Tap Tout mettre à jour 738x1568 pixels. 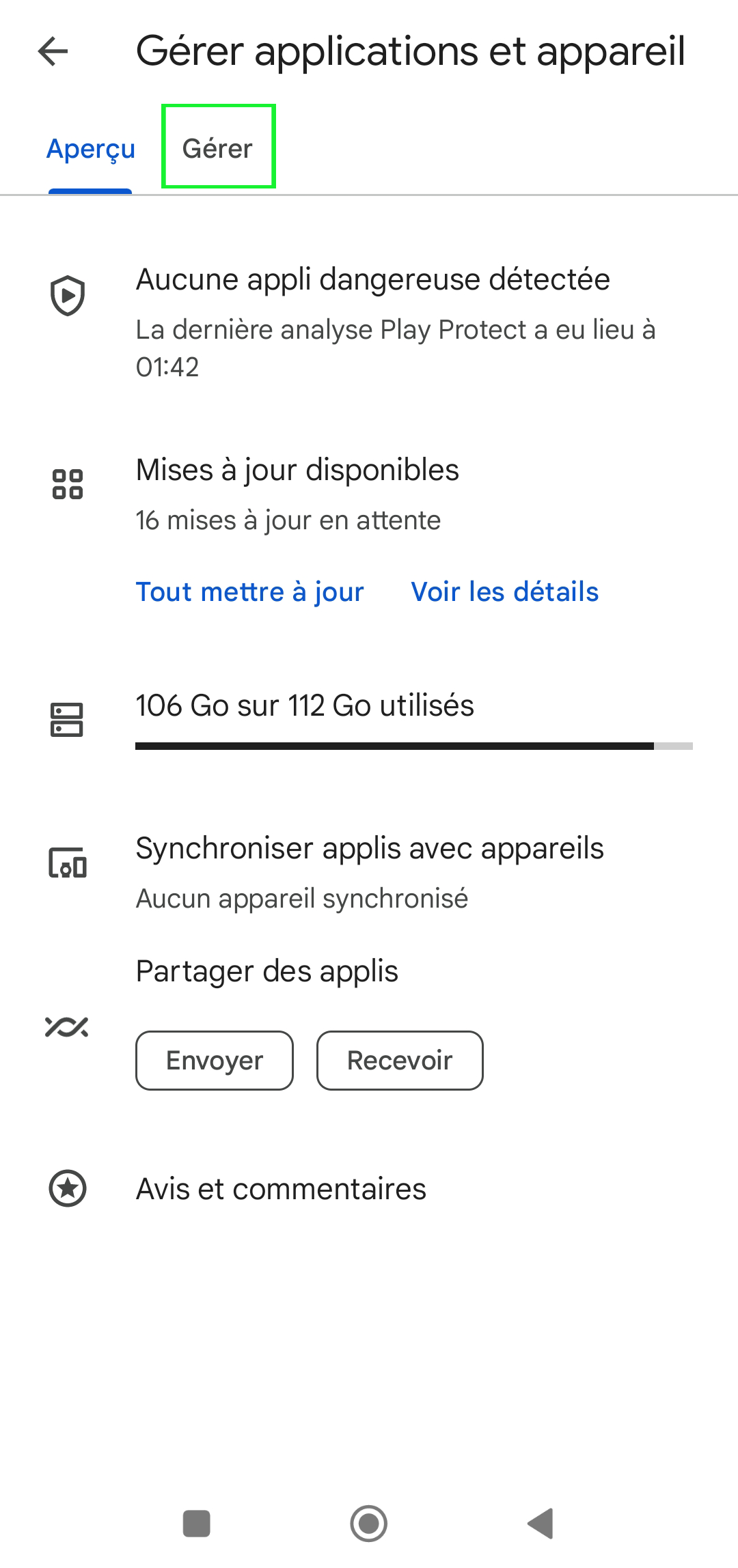click(x=250, y=591)
